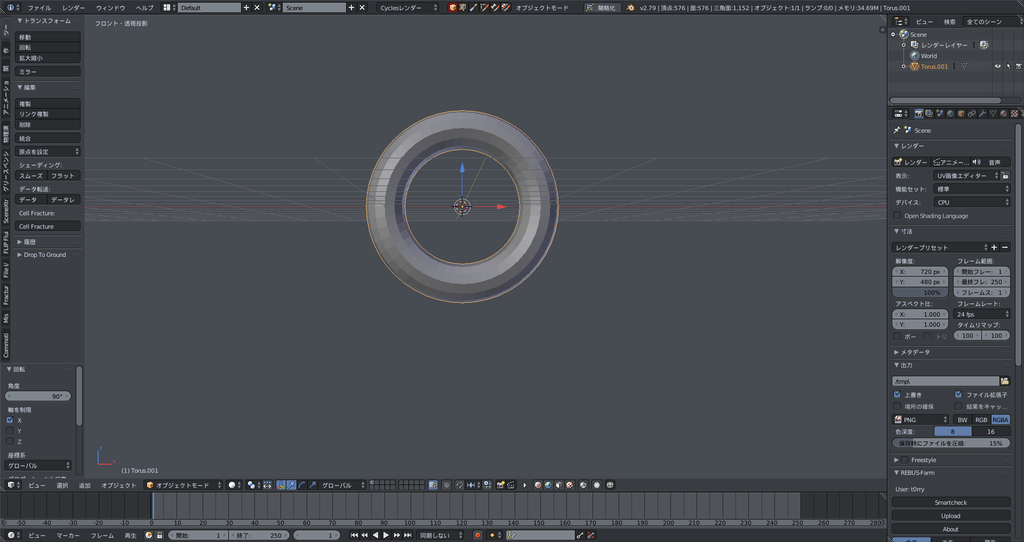
Task: Click the output folder browse icon
Action: (x=1004, y=381)
